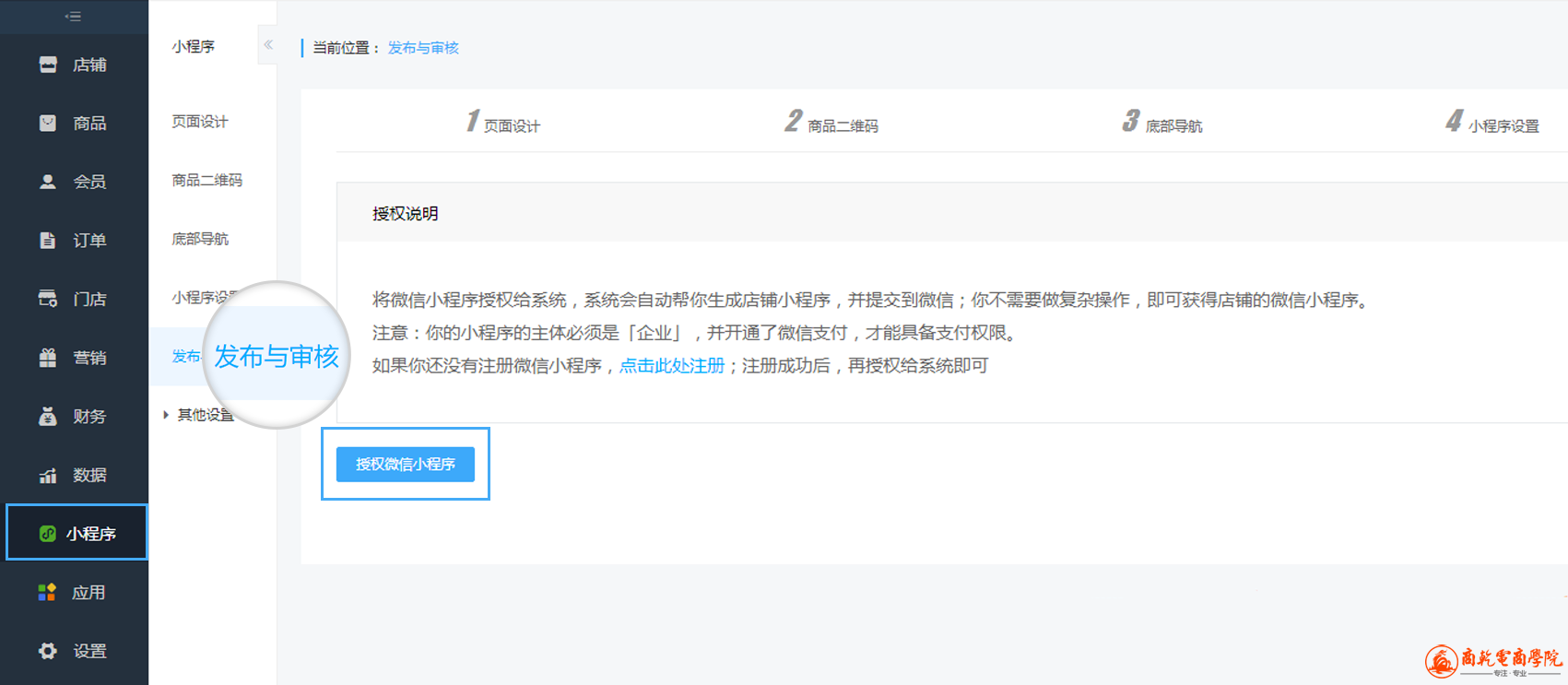The height and width of the screenshot is (685, 1568).
Task: Click the 门店 shop icon
Action: [48, 299]
